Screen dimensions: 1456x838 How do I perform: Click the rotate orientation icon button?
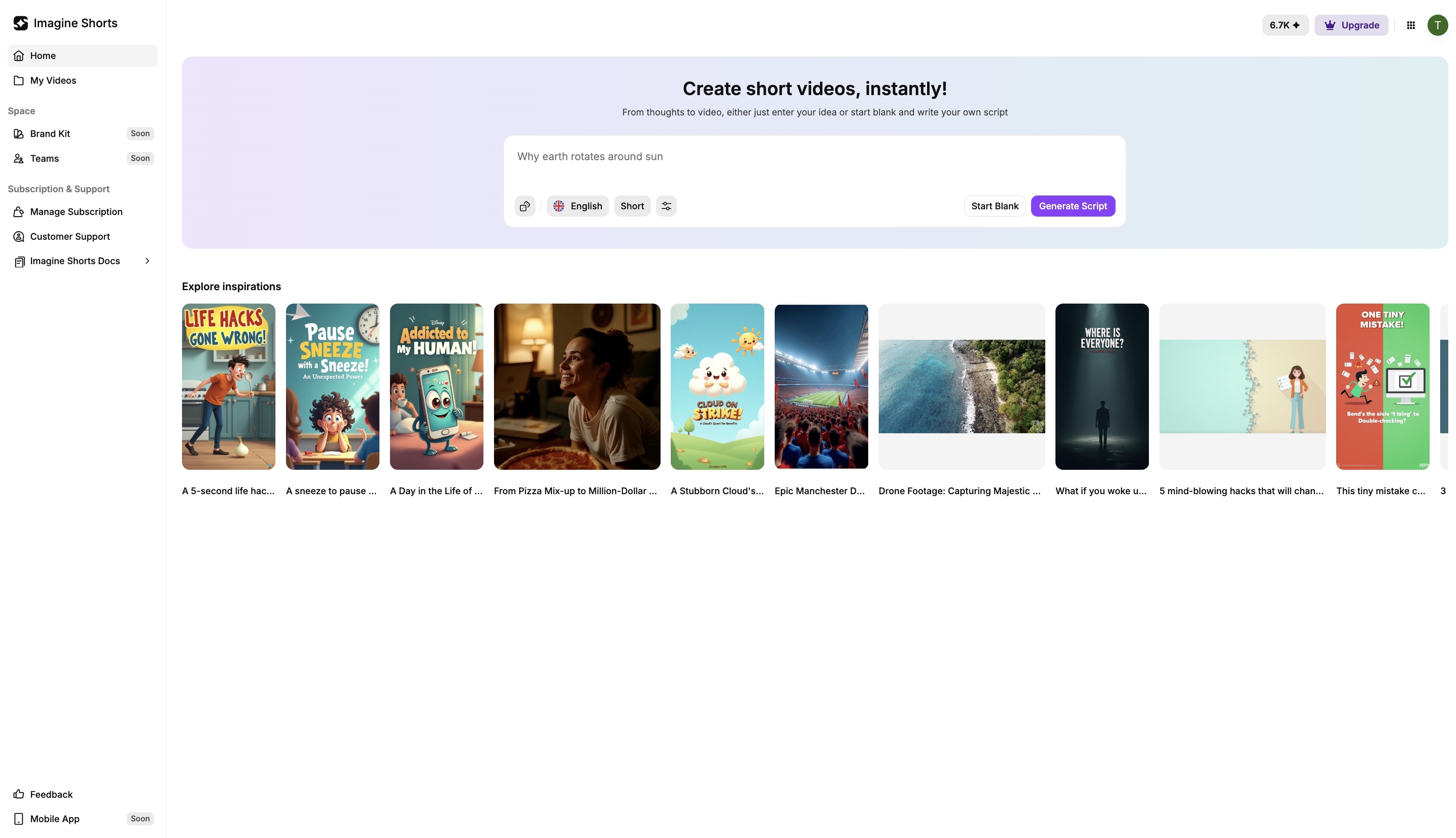(524, 206)
